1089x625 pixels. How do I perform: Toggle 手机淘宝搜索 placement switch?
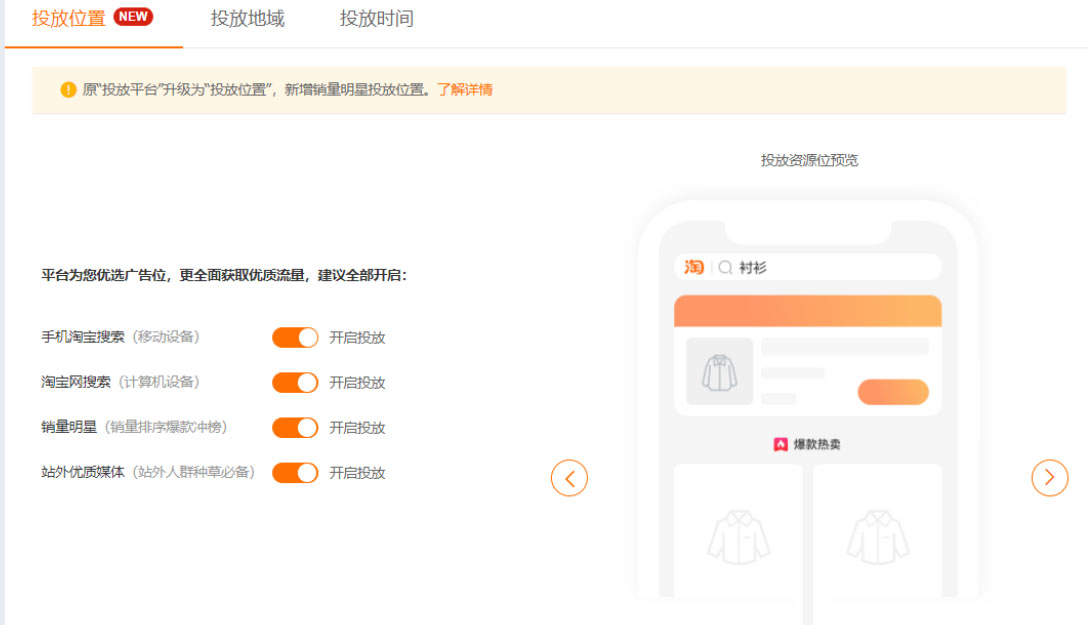click(x=295, y=338)
